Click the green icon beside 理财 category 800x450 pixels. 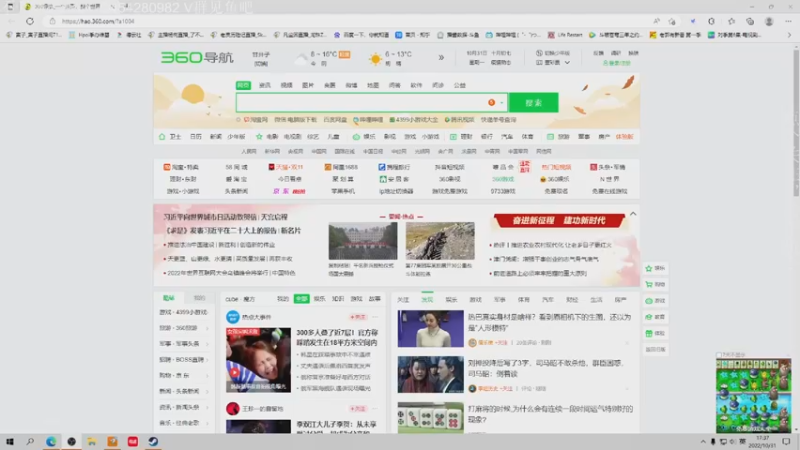(x=453, y=137)
